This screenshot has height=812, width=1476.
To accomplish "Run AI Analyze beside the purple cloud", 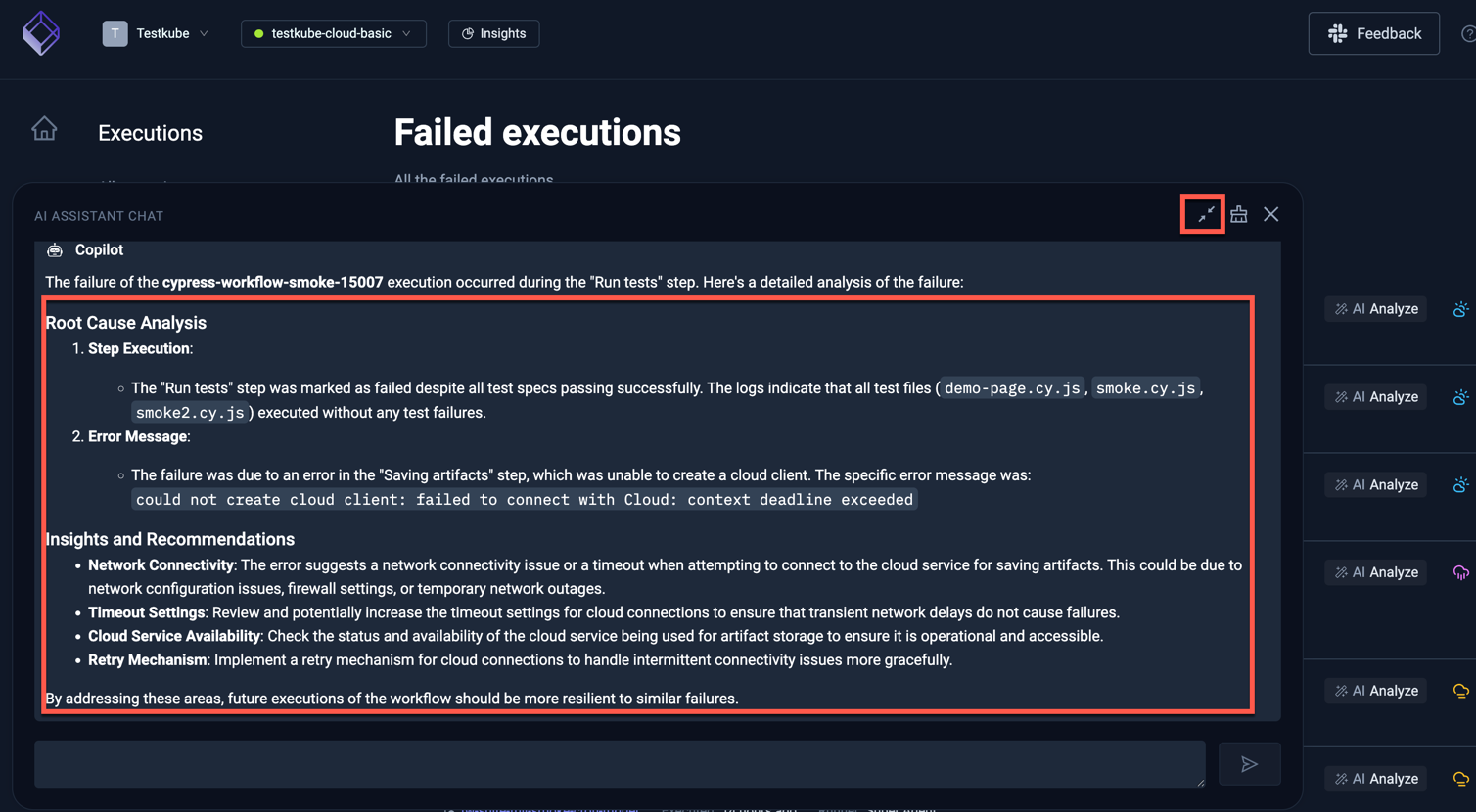I will pyautogui.click(x=1376, y=572).
